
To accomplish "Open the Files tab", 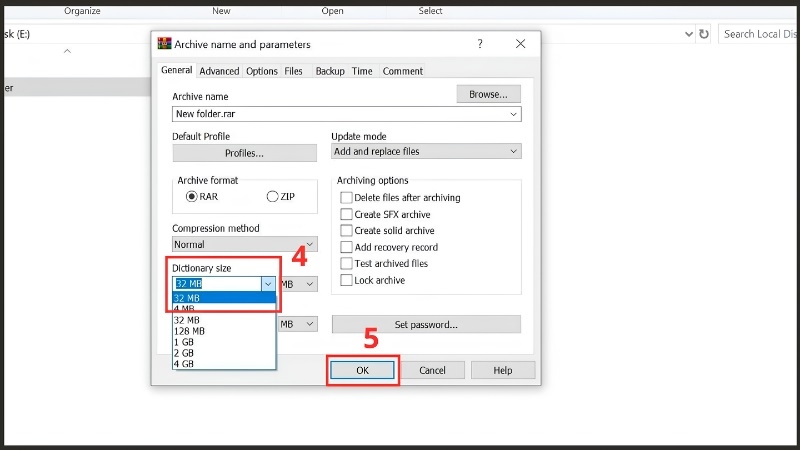I will 293,71.
